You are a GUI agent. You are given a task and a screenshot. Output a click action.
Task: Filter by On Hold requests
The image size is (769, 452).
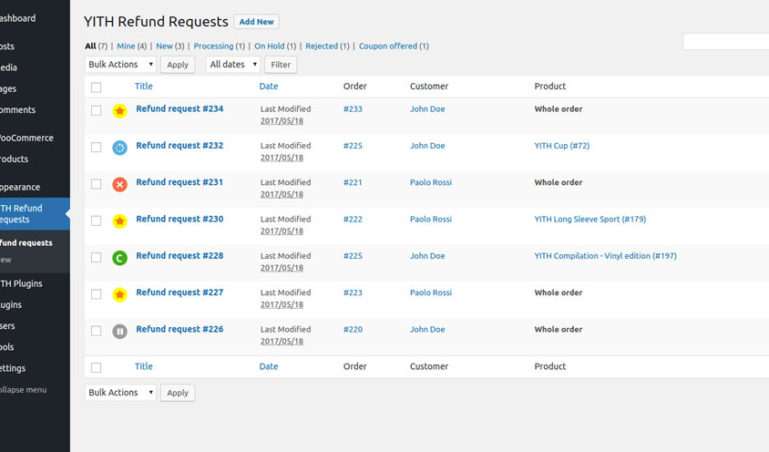pos(269,46)
